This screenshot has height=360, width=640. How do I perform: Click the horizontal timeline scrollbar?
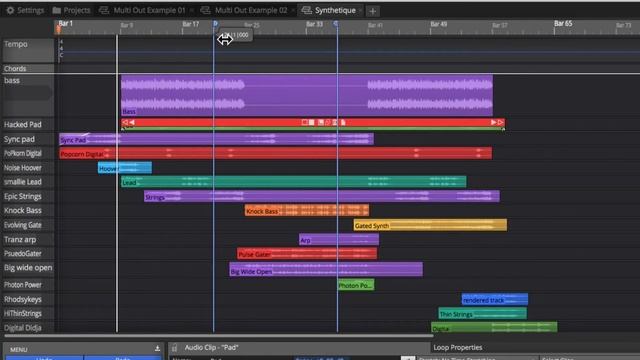tap(219, 336)
